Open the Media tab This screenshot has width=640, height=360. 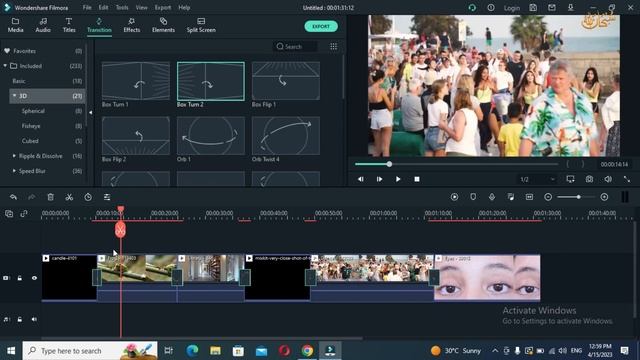[16, 25]
